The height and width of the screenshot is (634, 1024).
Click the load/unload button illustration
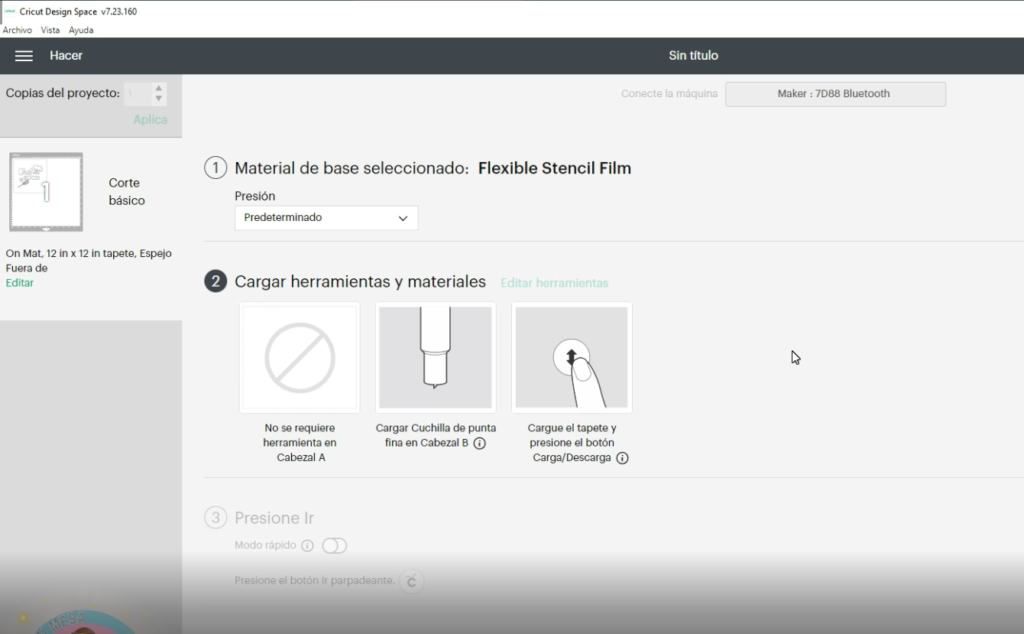click(571, 357)
